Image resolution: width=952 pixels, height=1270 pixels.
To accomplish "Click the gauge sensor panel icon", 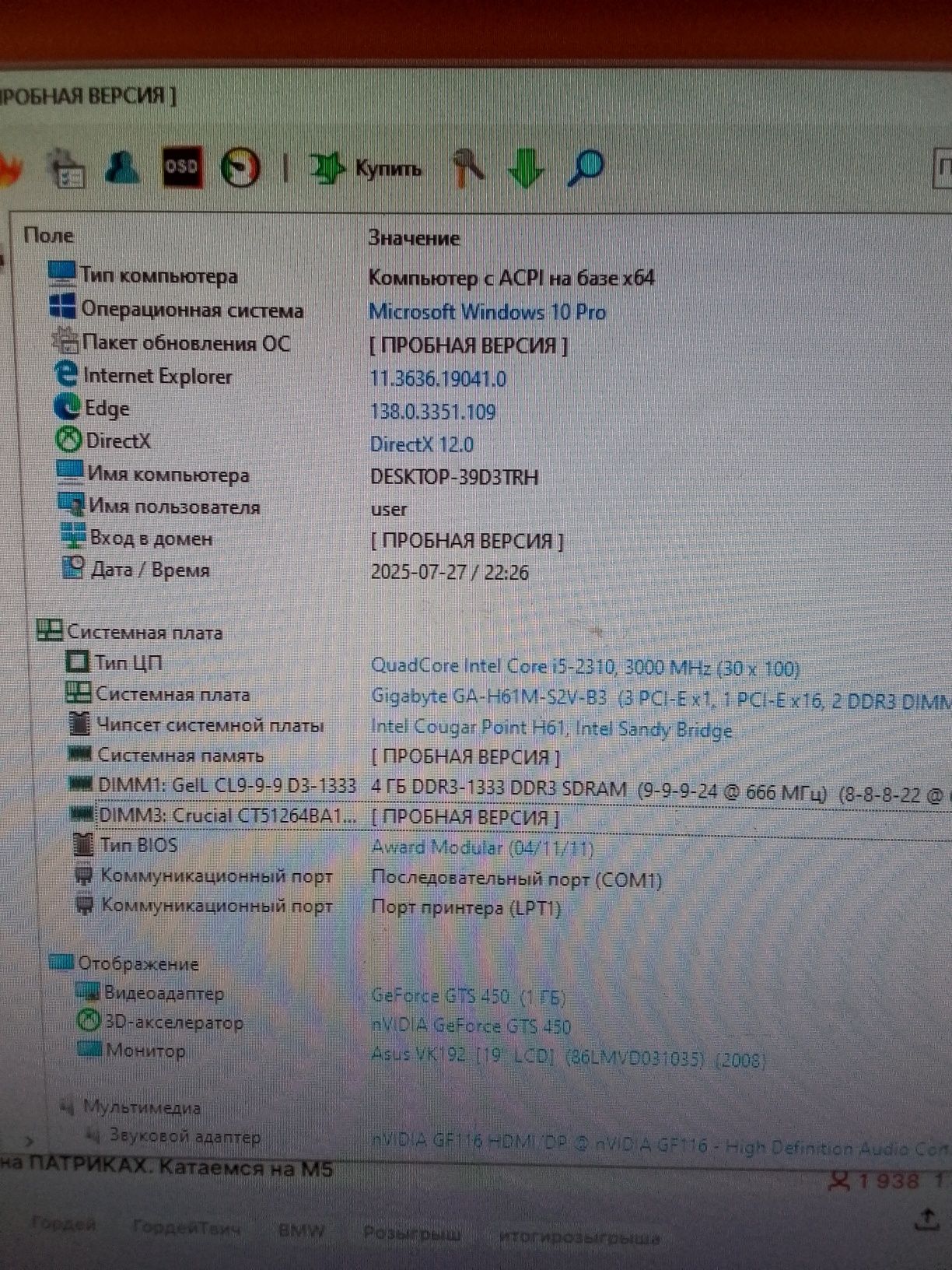I will 240,167.
